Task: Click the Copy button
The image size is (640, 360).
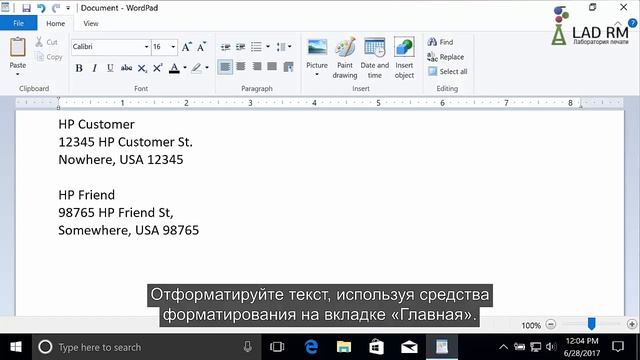Action: [x=49, y=57]
